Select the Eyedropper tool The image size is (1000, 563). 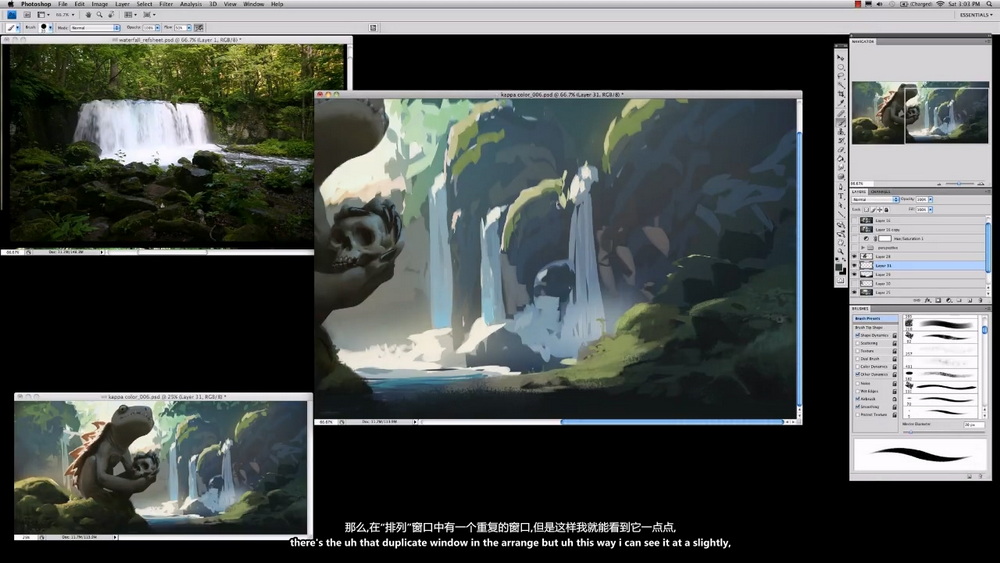[841, 103]
